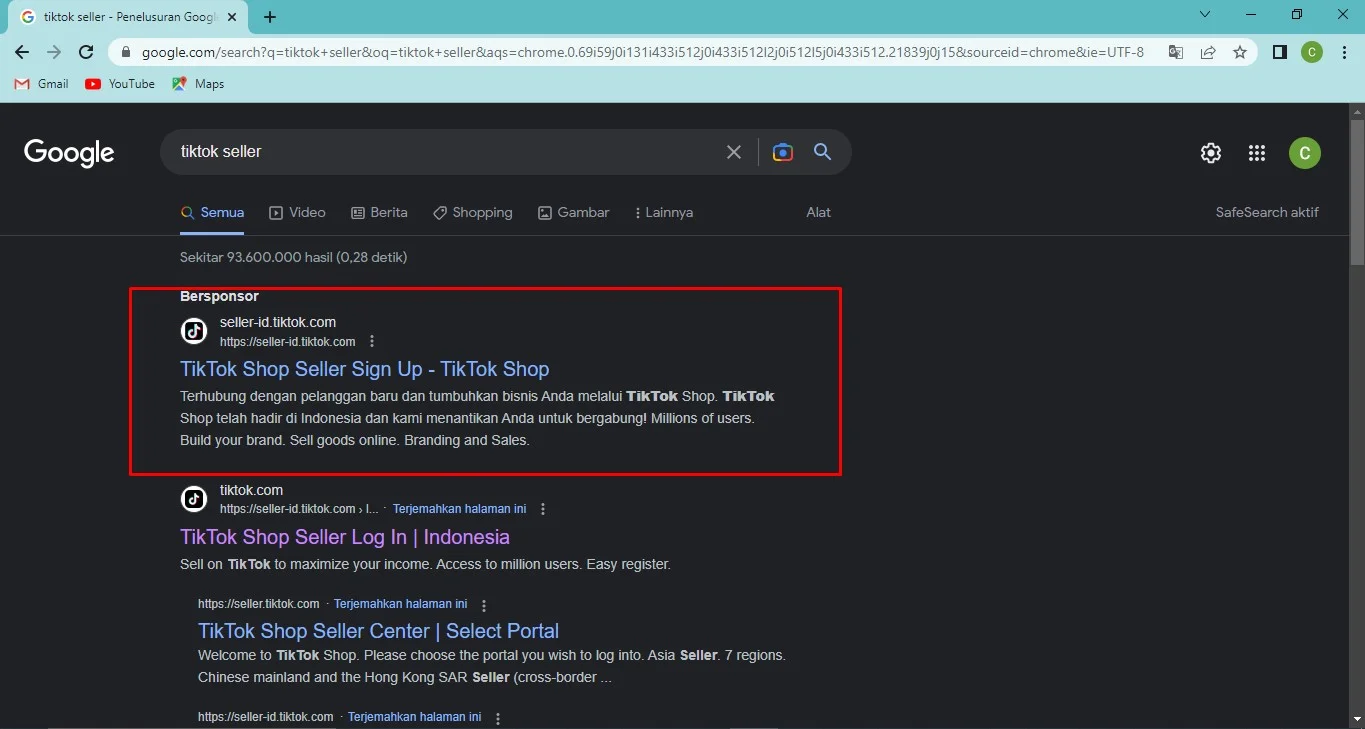Click the magnifier search button
Image resolution: width=1365 pixels, height=729 pixels.
(x=823, y=152)
